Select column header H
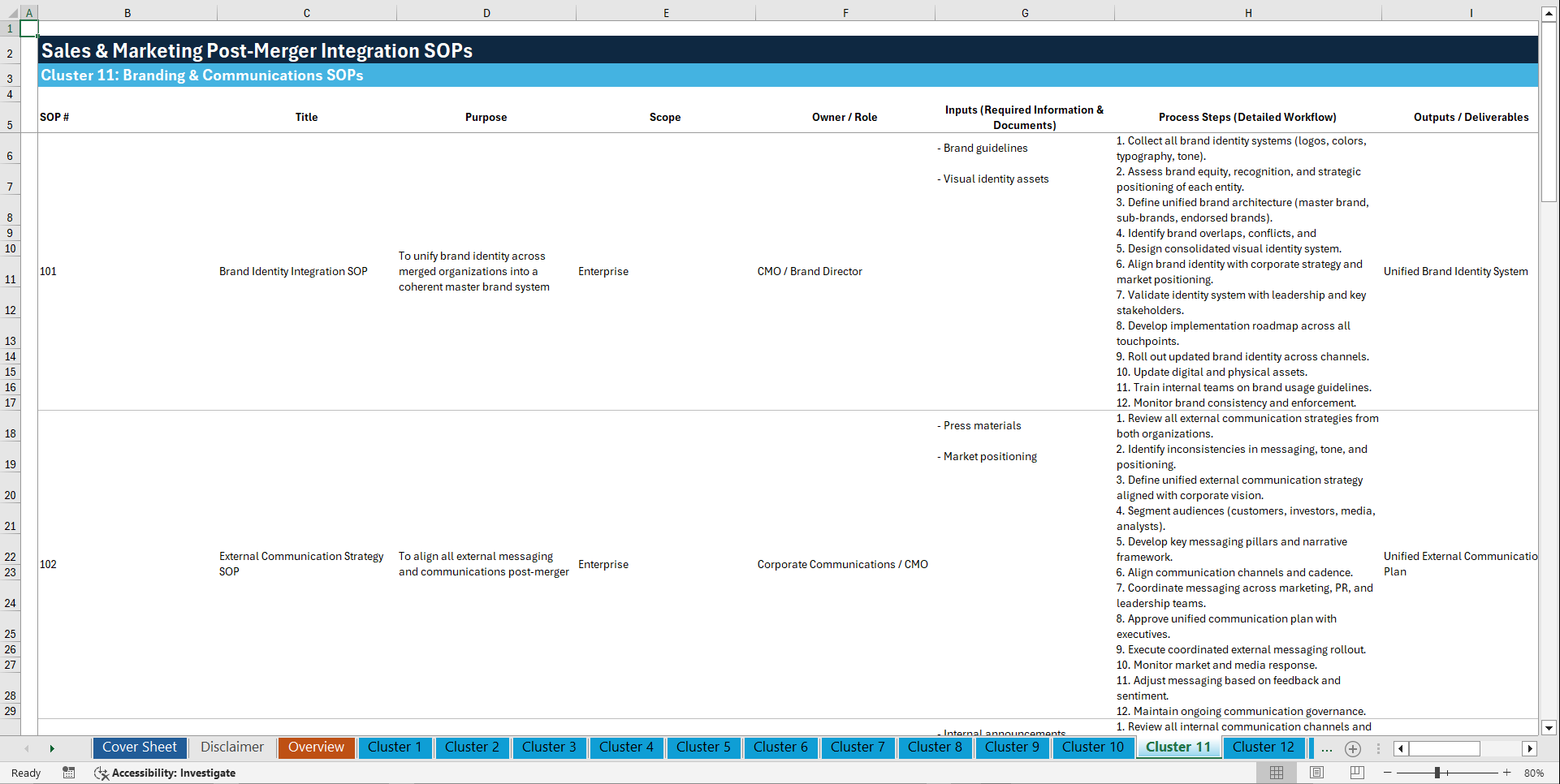This screenshot has width=1560, height=784. pyautogui.click(x=1248, y=12)
